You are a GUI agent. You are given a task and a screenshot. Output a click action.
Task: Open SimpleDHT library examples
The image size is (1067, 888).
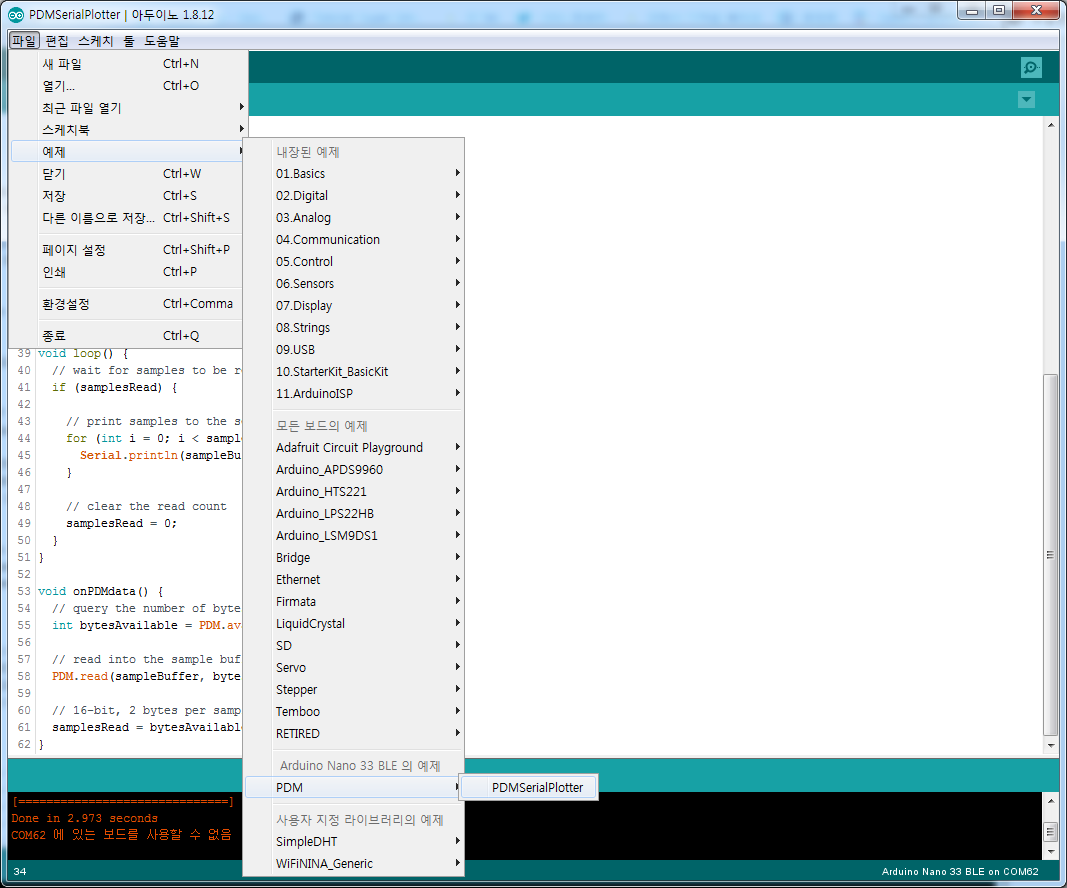(x=354, y=841)
